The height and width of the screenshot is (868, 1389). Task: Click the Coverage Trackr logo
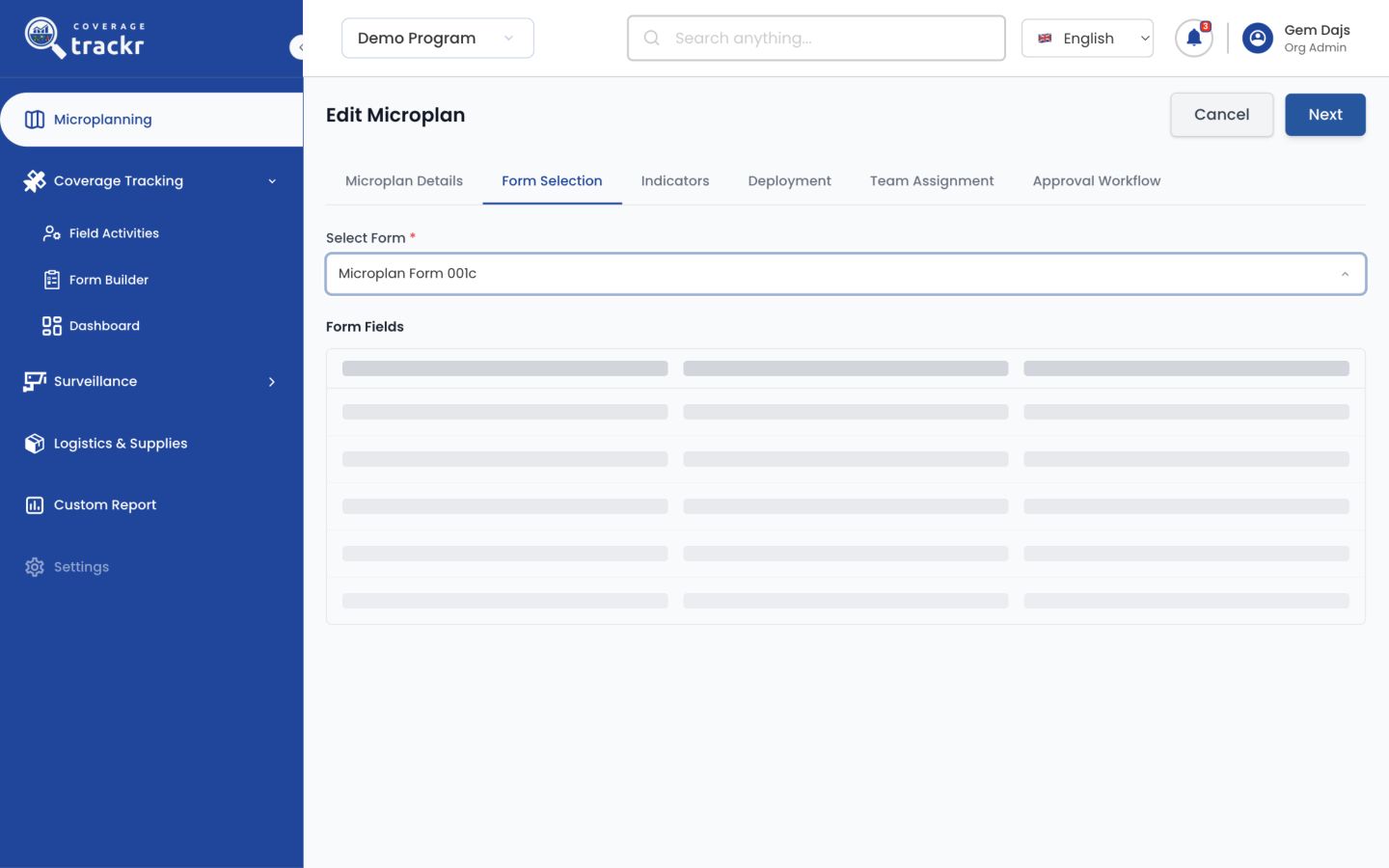(x=85, y=39)
